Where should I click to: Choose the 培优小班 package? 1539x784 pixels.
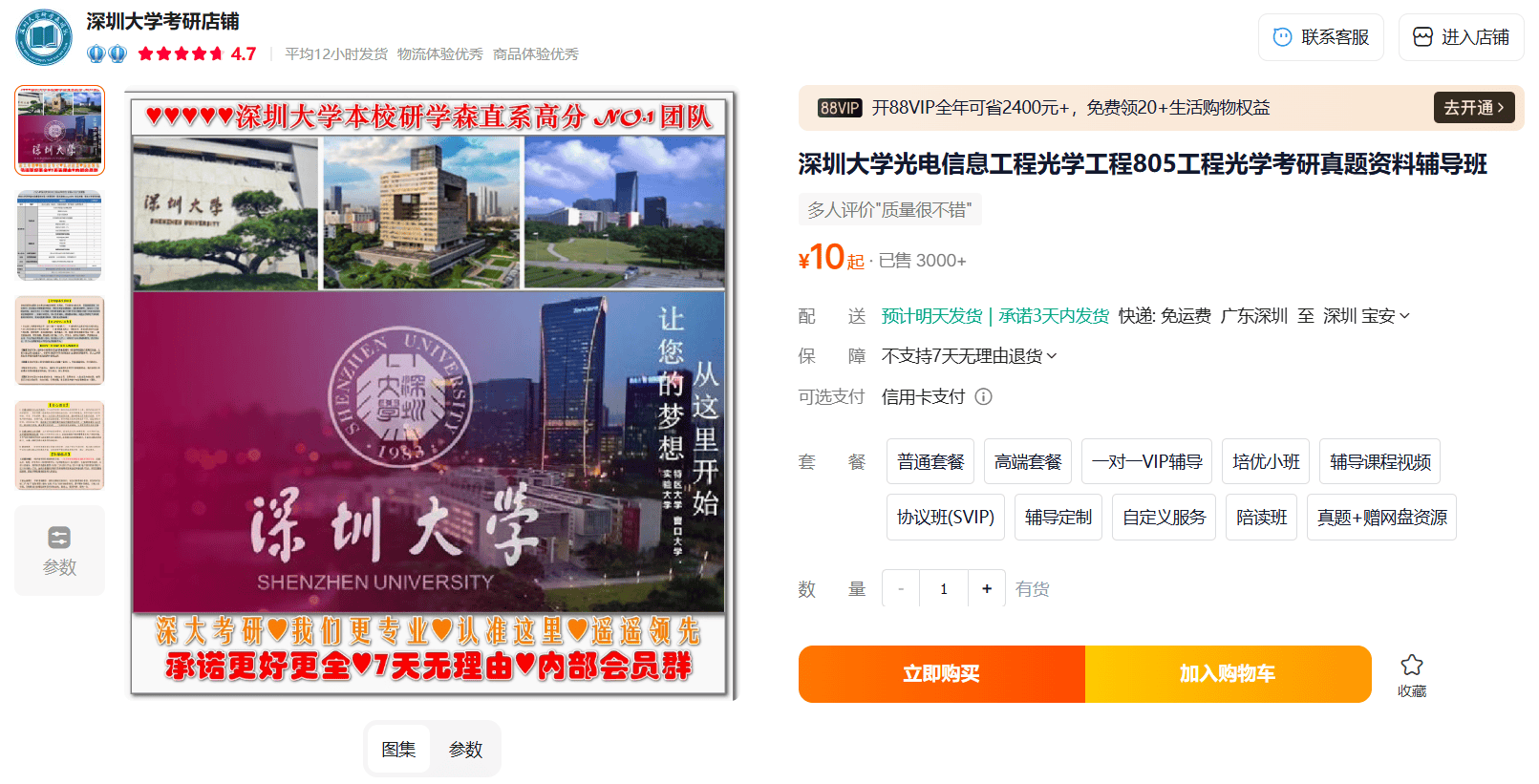[x=1266, y=462]
